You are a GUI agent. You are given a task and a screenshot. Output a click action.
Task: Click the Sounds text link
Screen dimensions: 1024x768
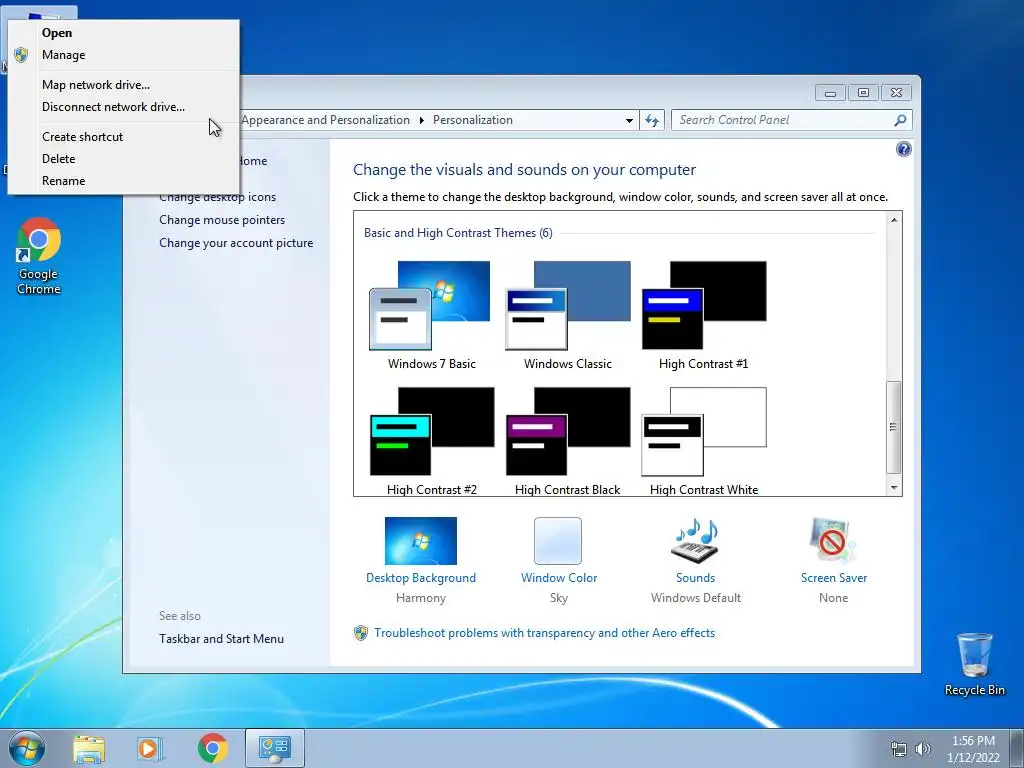coord(695,578)
